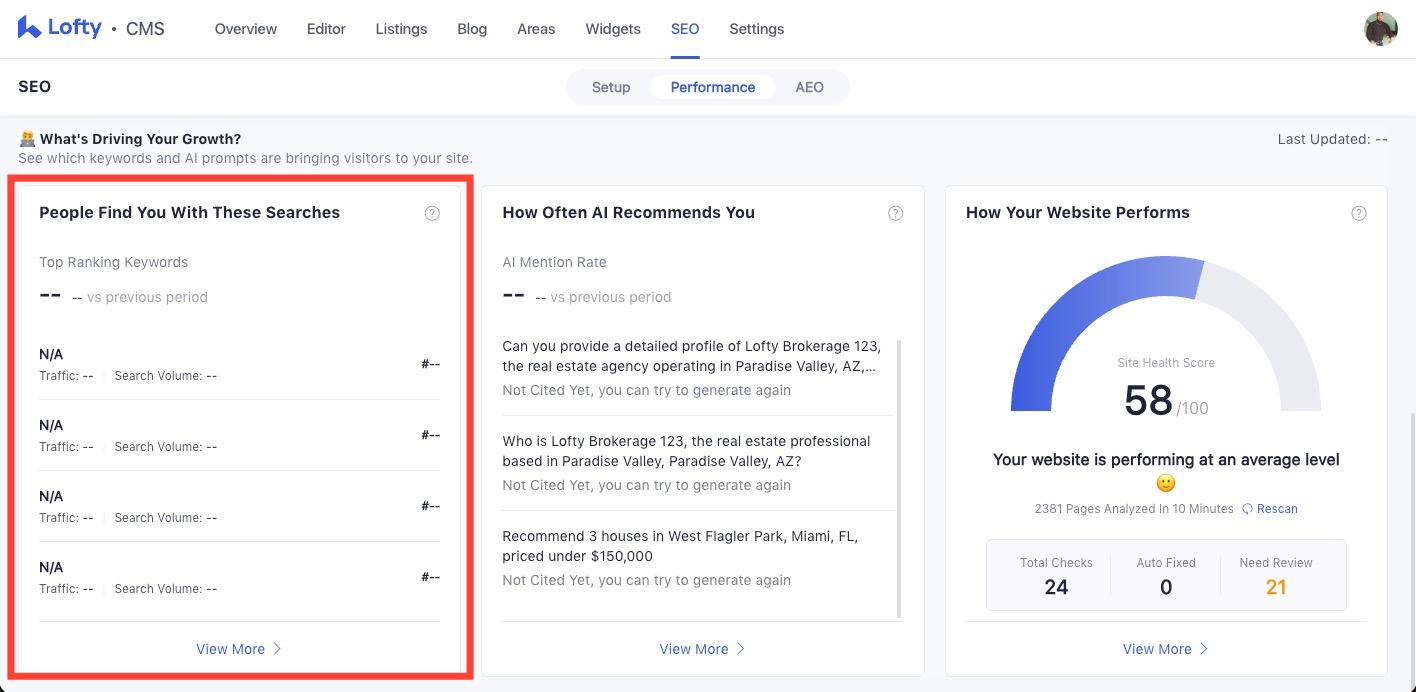Switch to the Setup segment

coord(610,87)
